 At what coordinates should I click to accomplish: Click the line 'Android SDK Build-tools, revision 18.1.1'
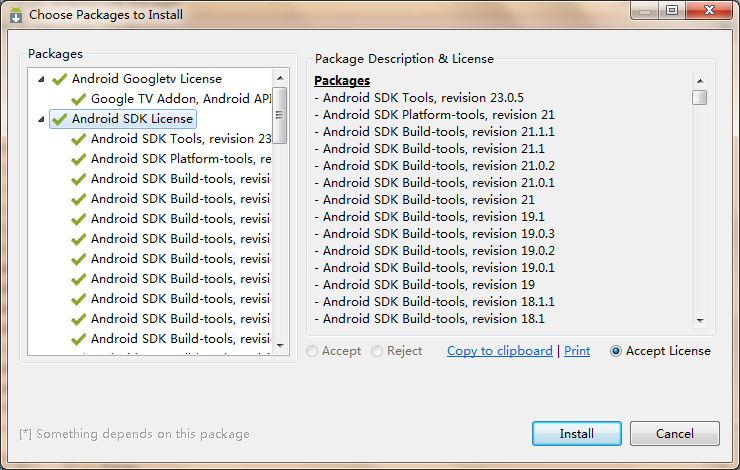tap(435, 302)
